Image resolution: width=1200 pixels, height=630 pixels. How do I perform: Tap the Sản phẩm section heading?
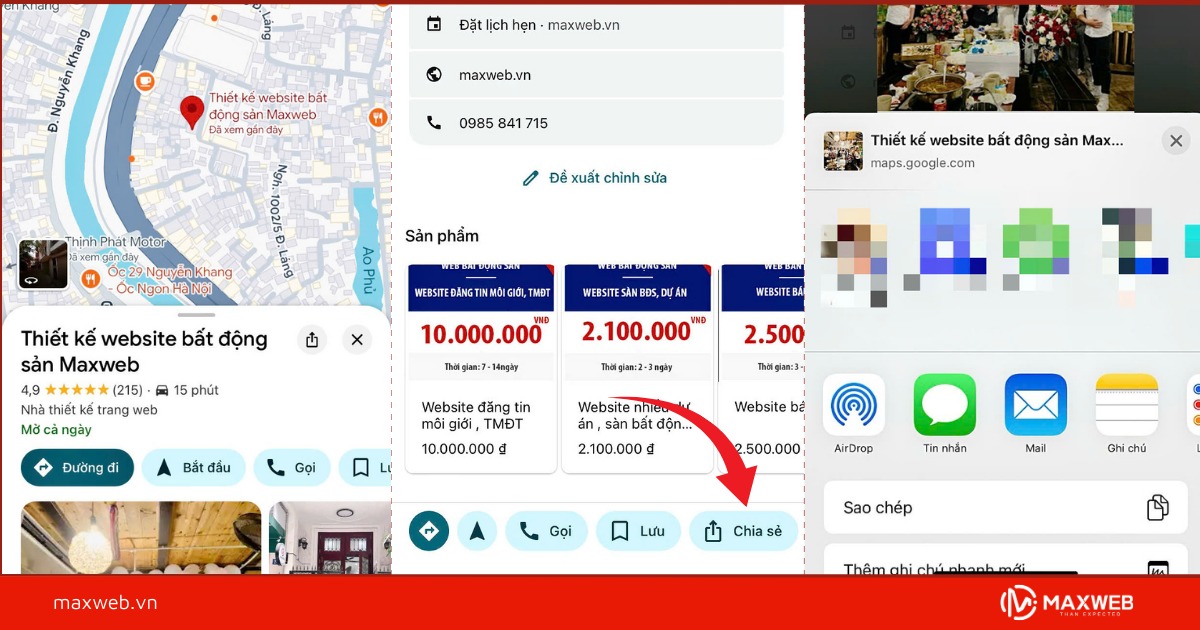point(442,236)
